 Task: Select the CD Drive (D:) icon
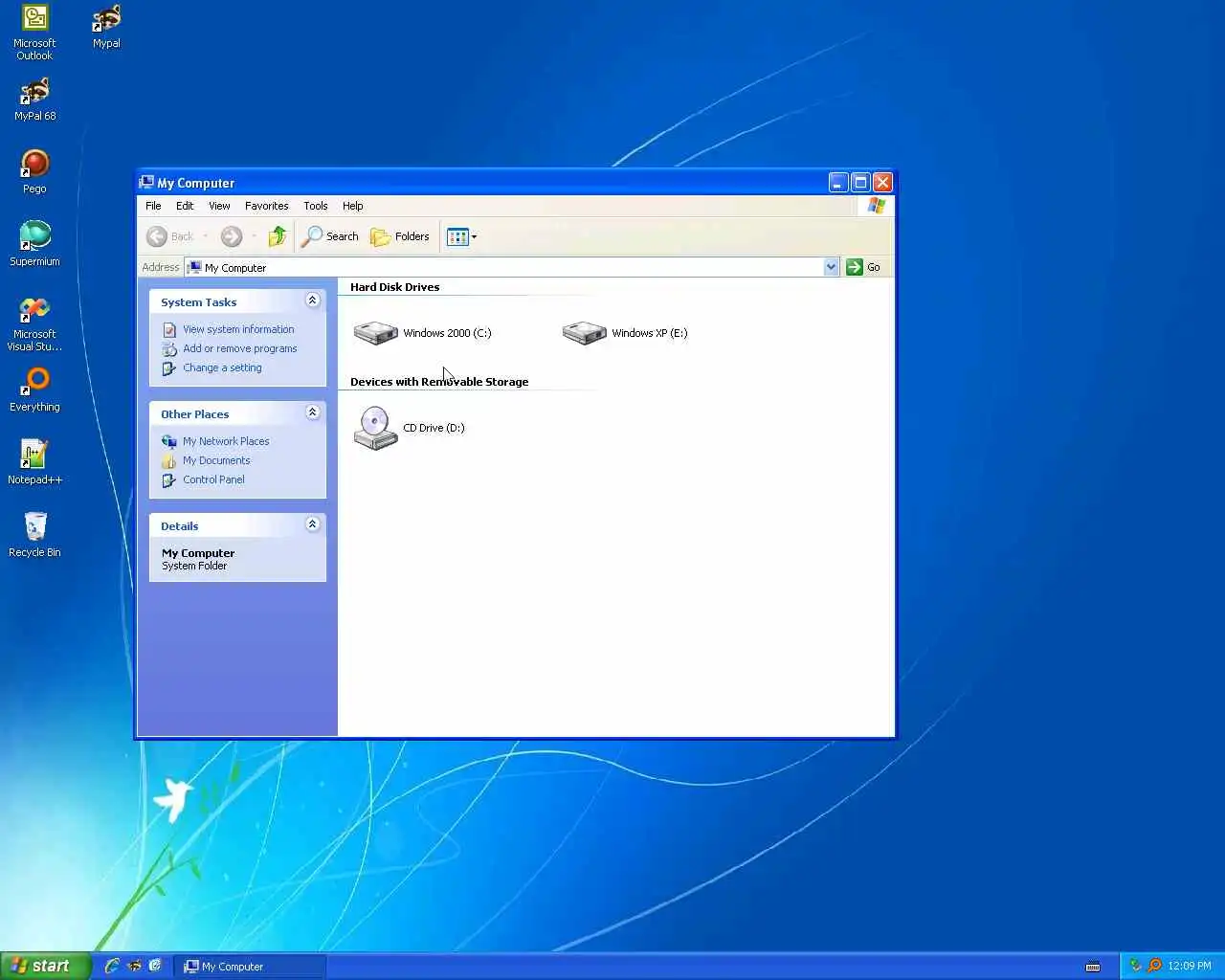point(375,428)
